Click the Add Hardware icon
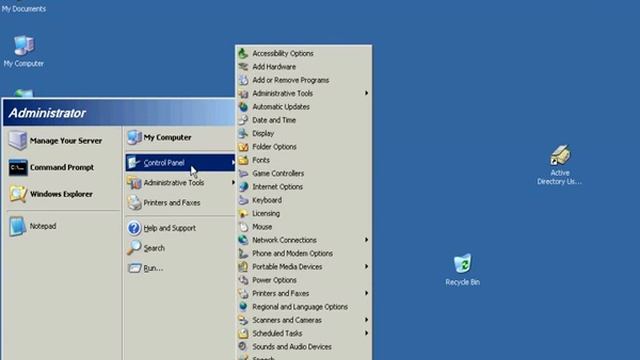The height and width of the screenshot is (360, 640). [243, 67]
